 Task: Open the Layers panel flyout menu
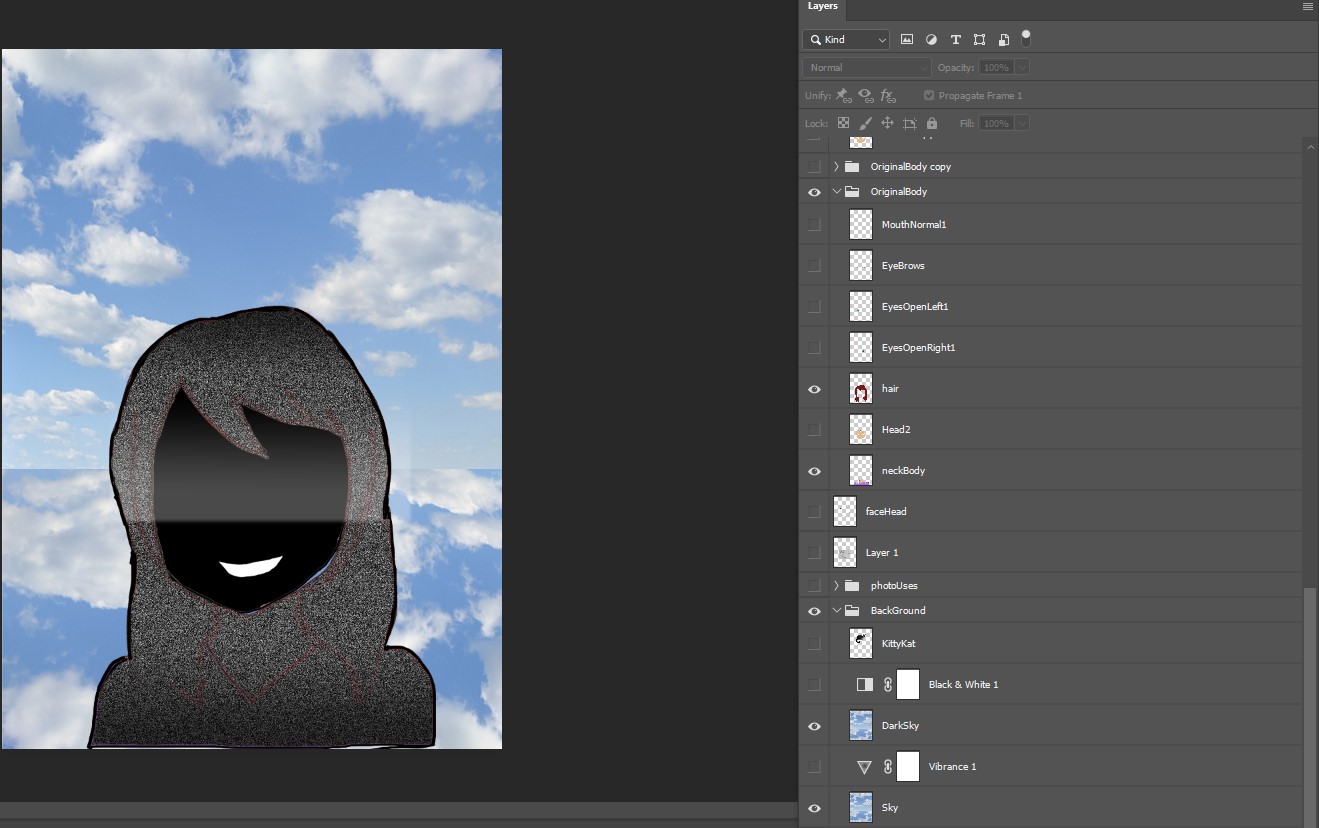1307,7
